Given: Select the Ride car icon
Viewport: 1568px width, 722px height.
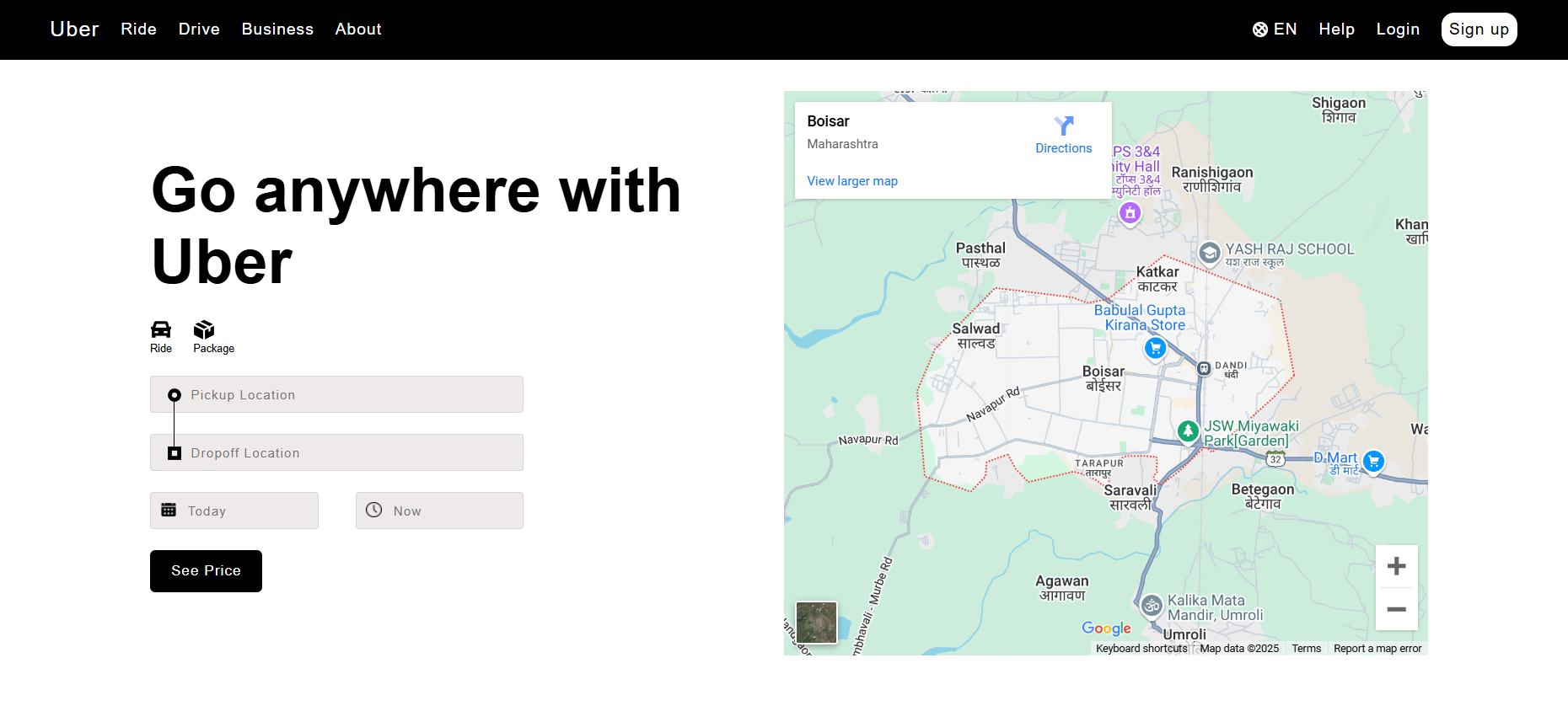Looking at the screenshot, I should tap(161, 329).
